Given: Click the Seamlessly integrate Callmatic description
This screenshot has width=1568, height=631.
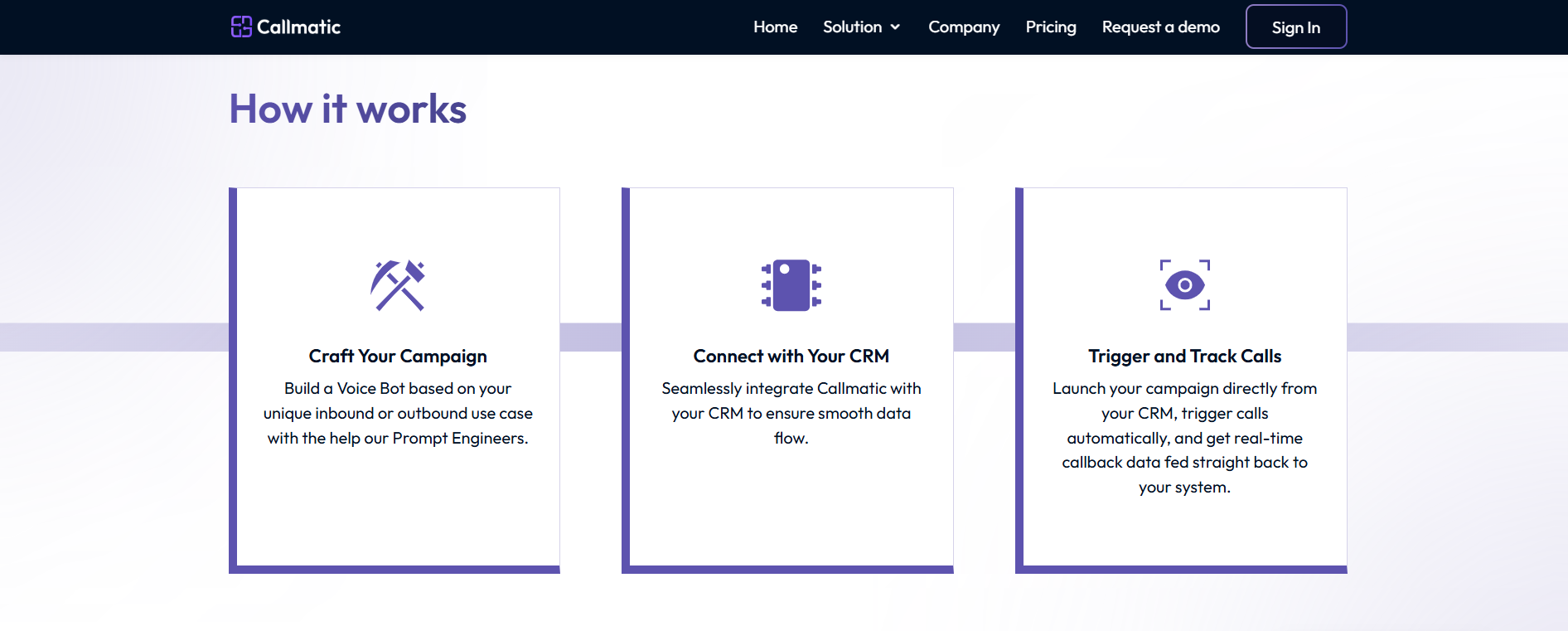Looking at the screenshot, I should [x=791, y=413].
